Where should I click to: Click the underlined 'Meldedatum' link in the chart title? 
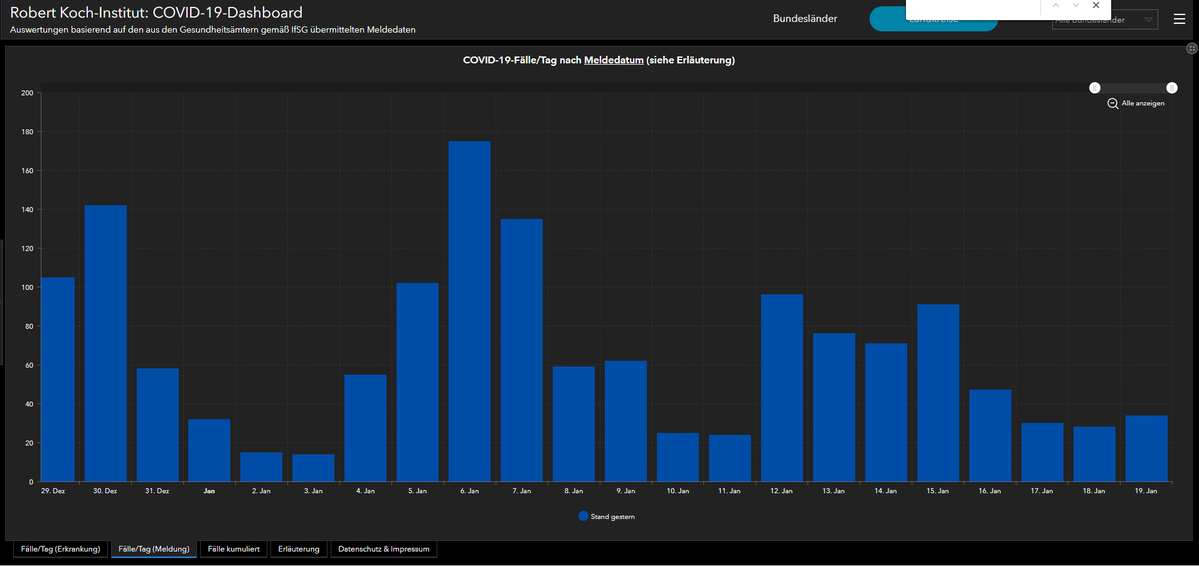pos(613,61)
